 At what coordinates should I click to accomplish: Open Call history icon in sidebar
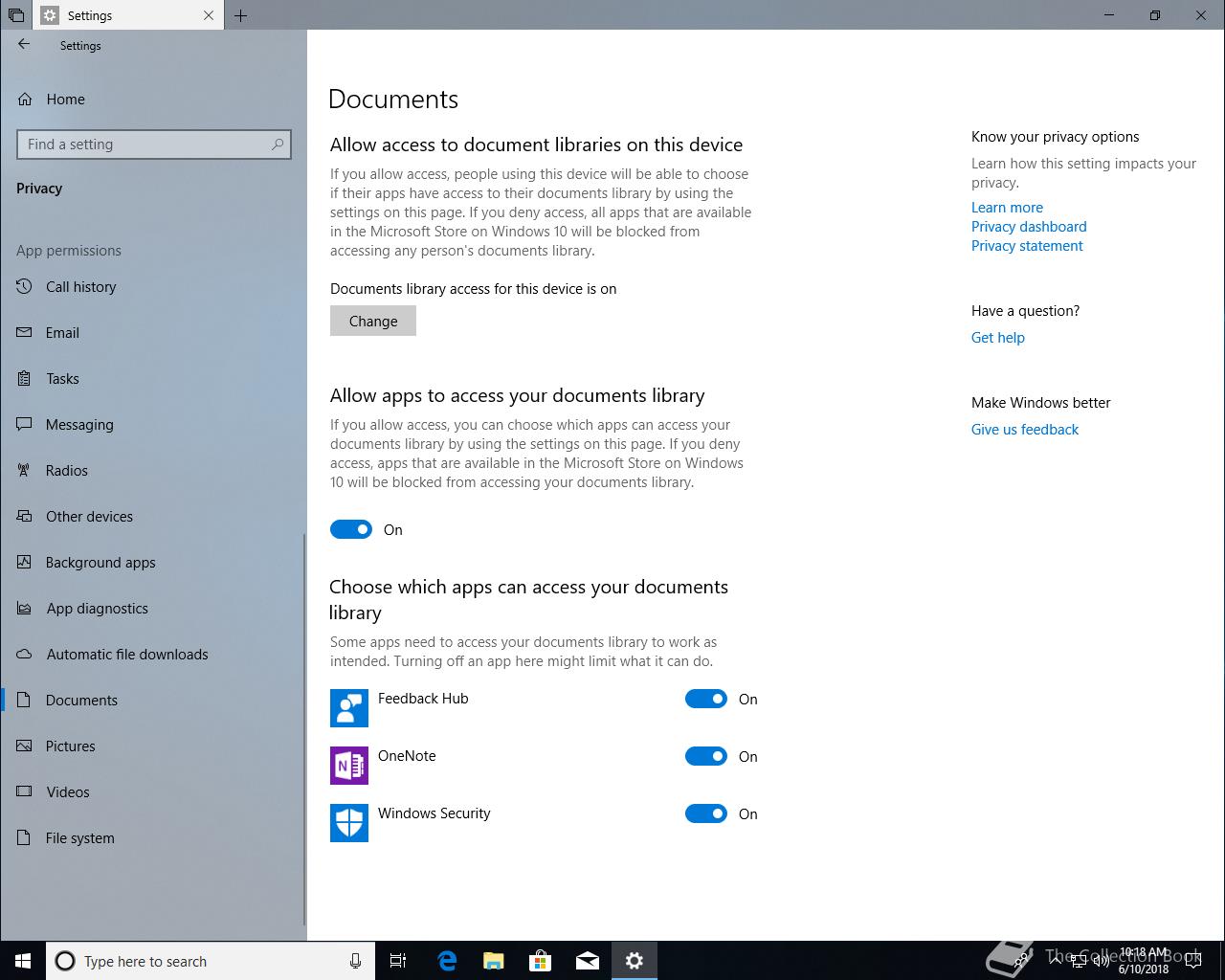[25, 286]
